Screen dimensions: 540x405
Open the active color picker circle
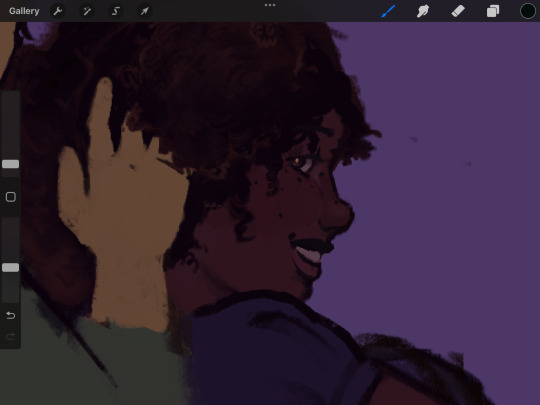pyautogui.click(x=528, y=11)
